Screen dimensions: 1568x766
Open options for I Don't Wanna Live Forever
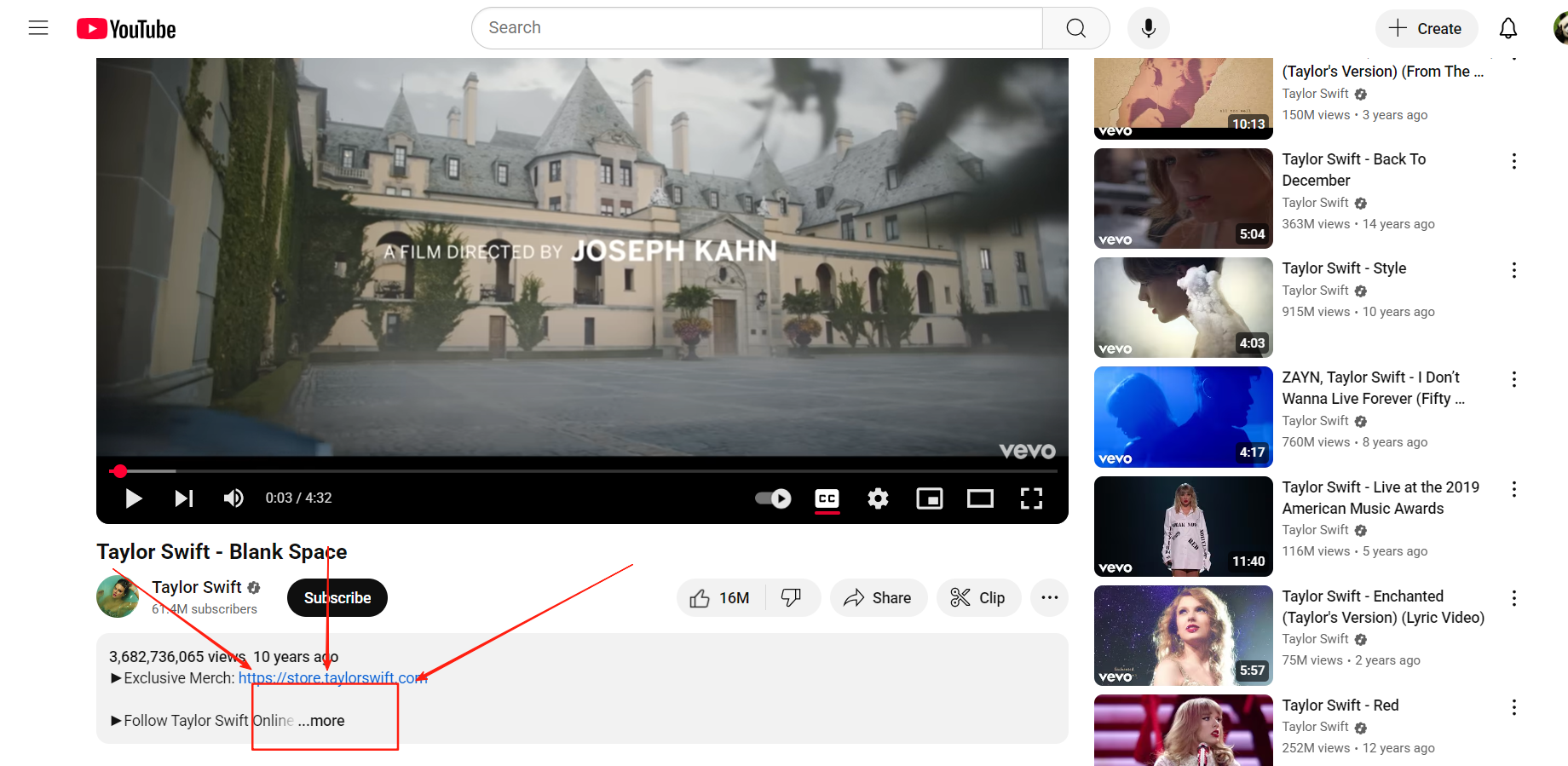[x=1514, y=379]
